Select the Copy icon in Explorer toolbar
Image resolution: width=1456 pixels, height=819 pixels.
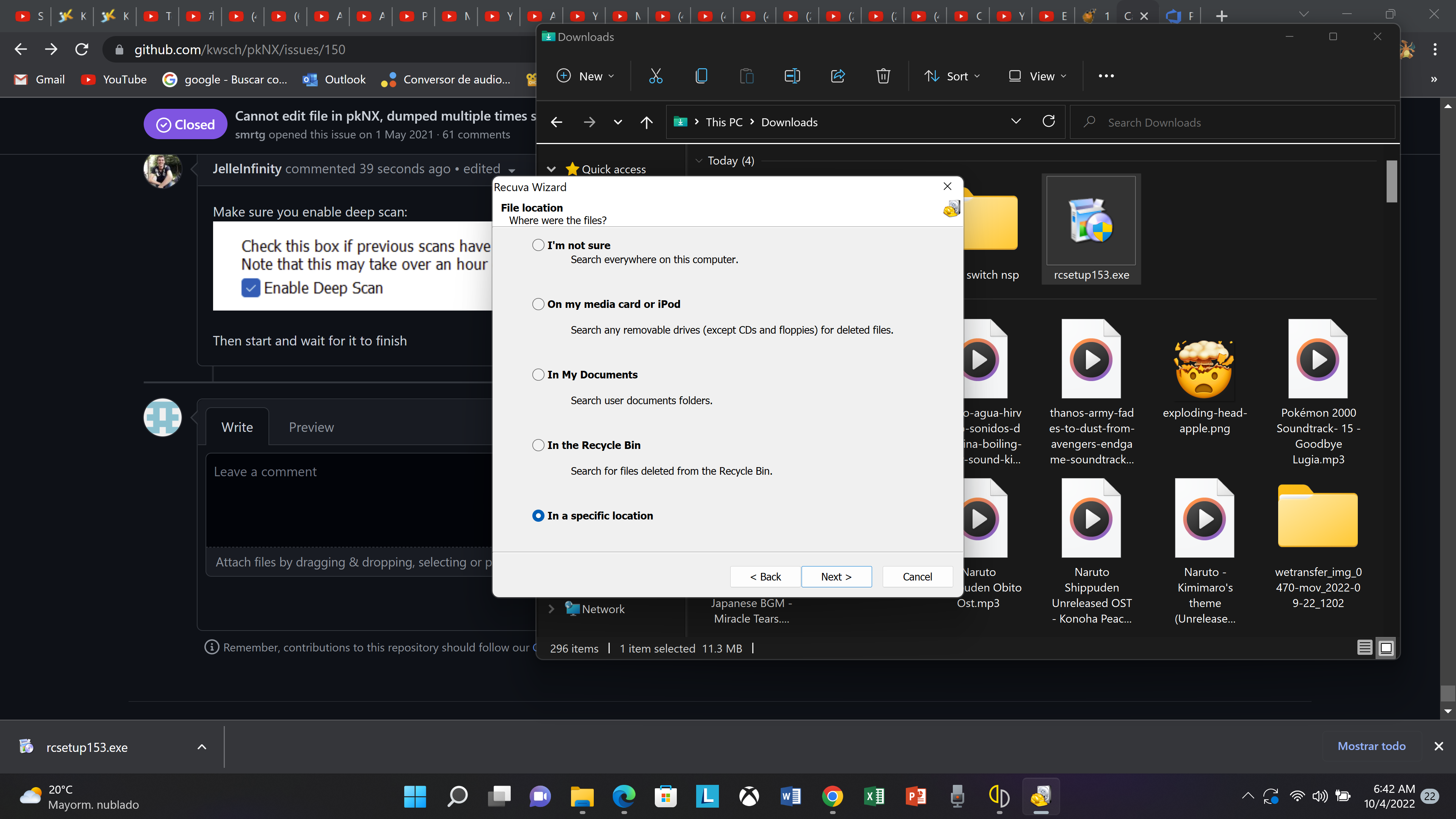tap(701, 76)
